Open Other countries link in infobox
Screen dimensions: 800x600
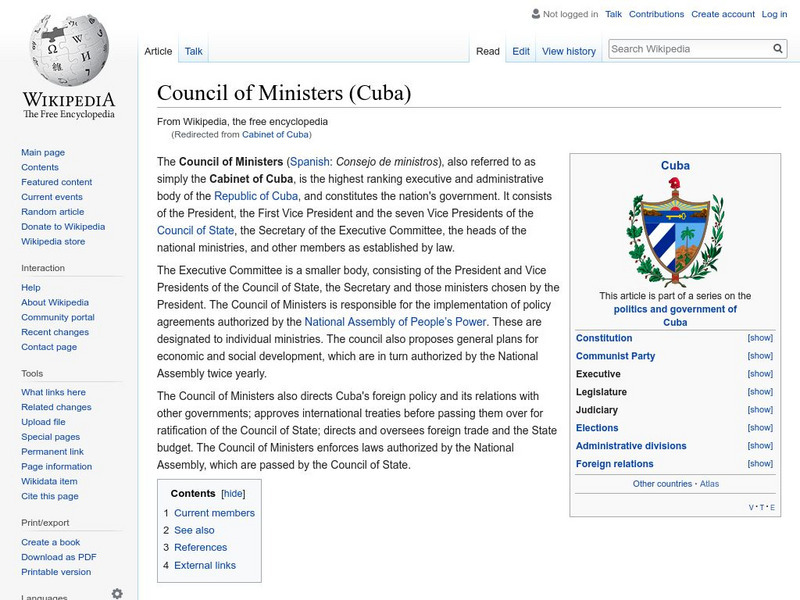(662, 484)
